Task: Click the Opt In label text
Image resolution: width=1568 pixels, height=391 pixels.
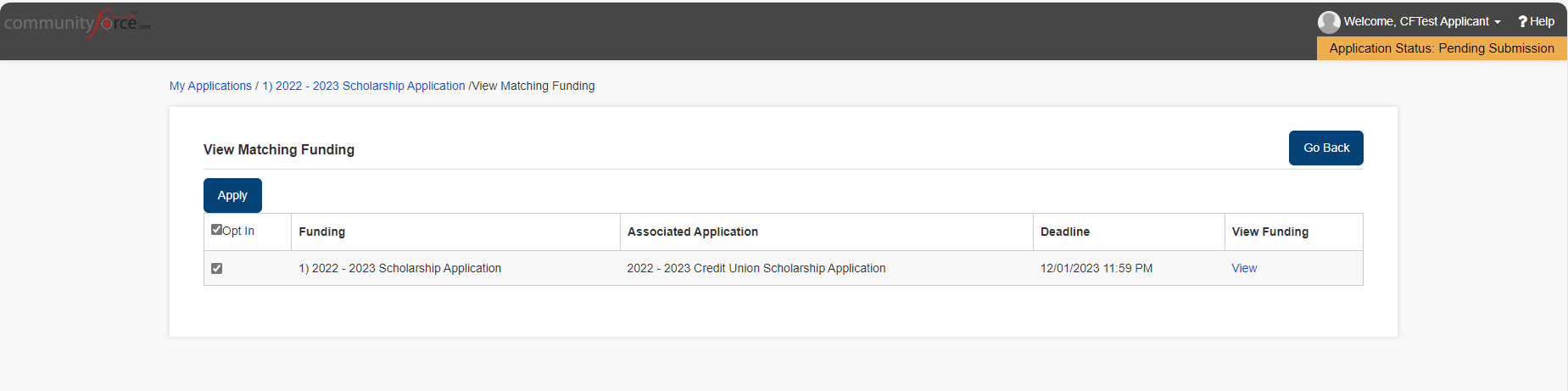Action: click(x=238, y=231)
